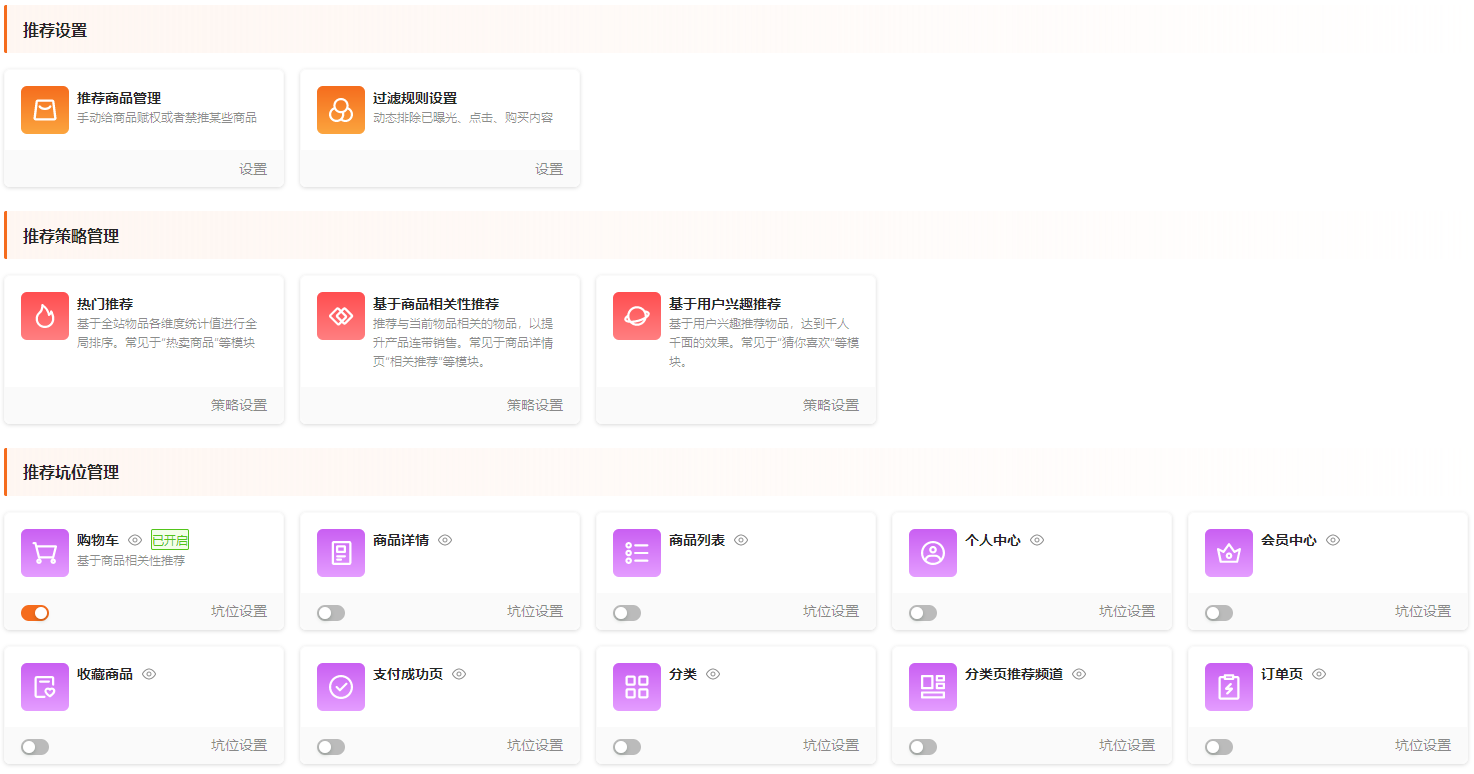Click the 会员中心 crown icon
Screen dimensions: 1474x774
(1229, 553)
